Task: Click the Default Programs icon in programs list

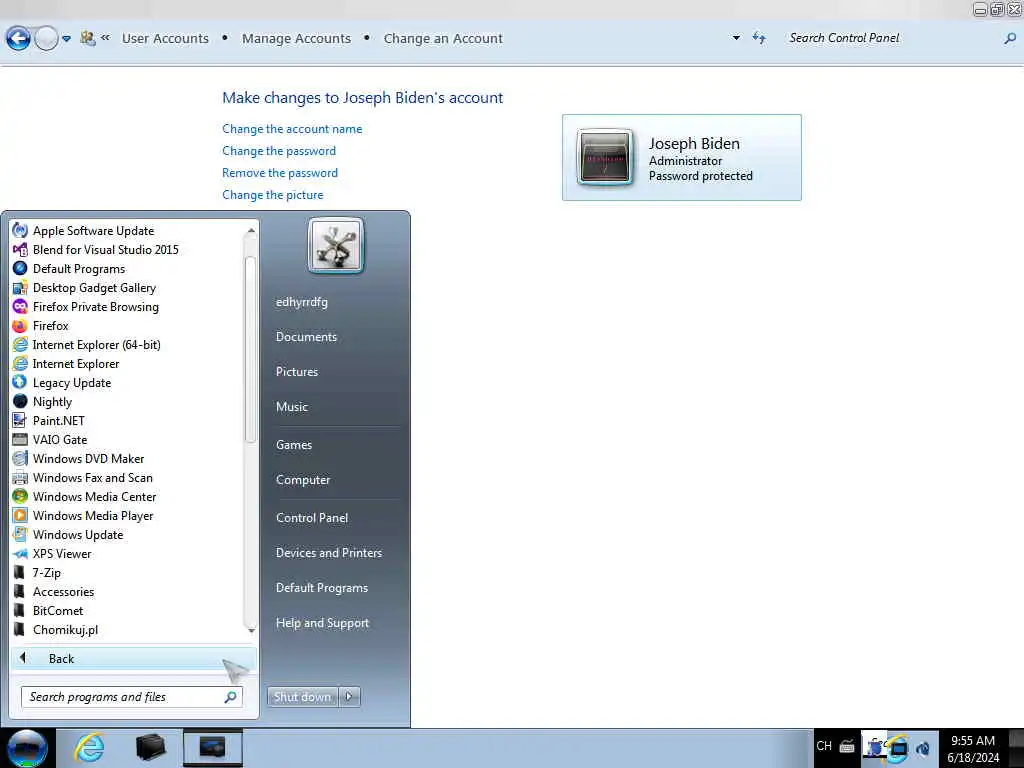Action: tap(20, 268)
